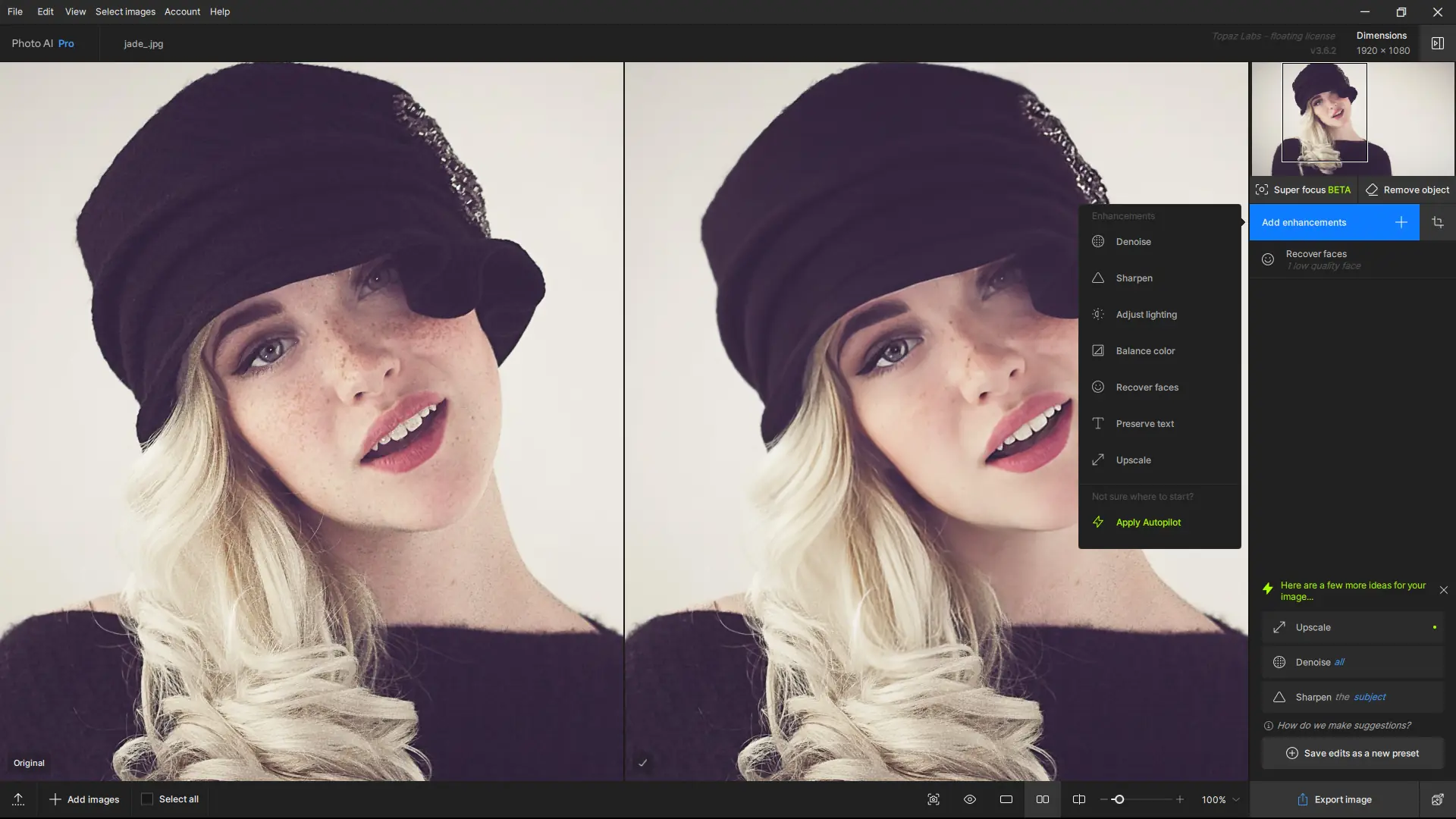
Task: Open the Select images menu
Action: tap(125, 11)
